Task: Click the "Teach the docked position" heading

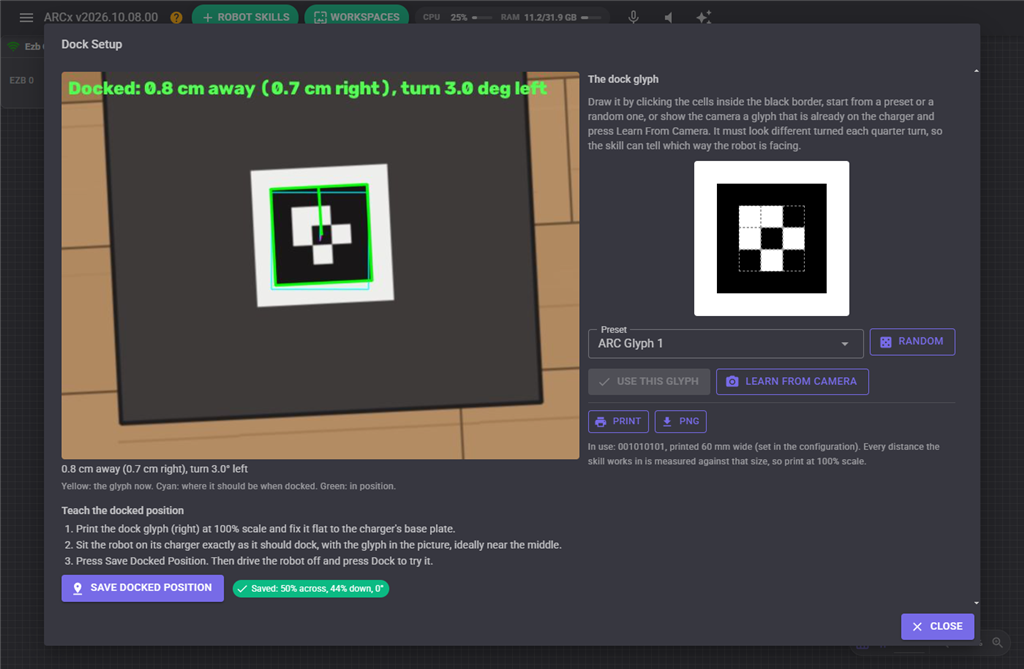Action: click(x=123, y=511)
